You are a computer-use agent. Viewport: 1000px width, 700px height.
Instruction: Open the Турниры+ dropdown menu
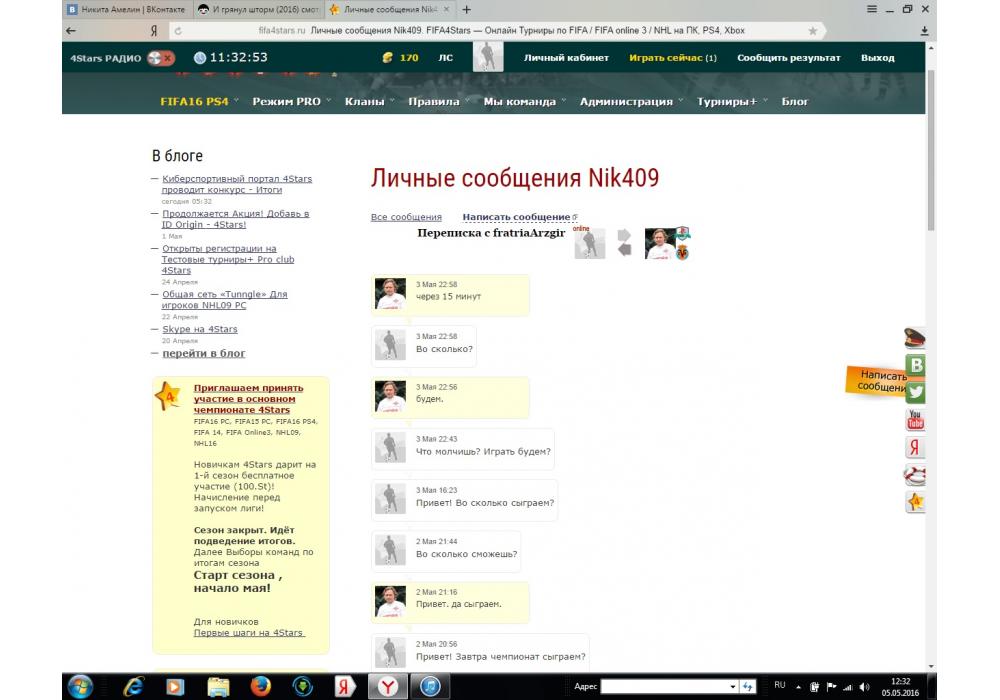[731, 101]
